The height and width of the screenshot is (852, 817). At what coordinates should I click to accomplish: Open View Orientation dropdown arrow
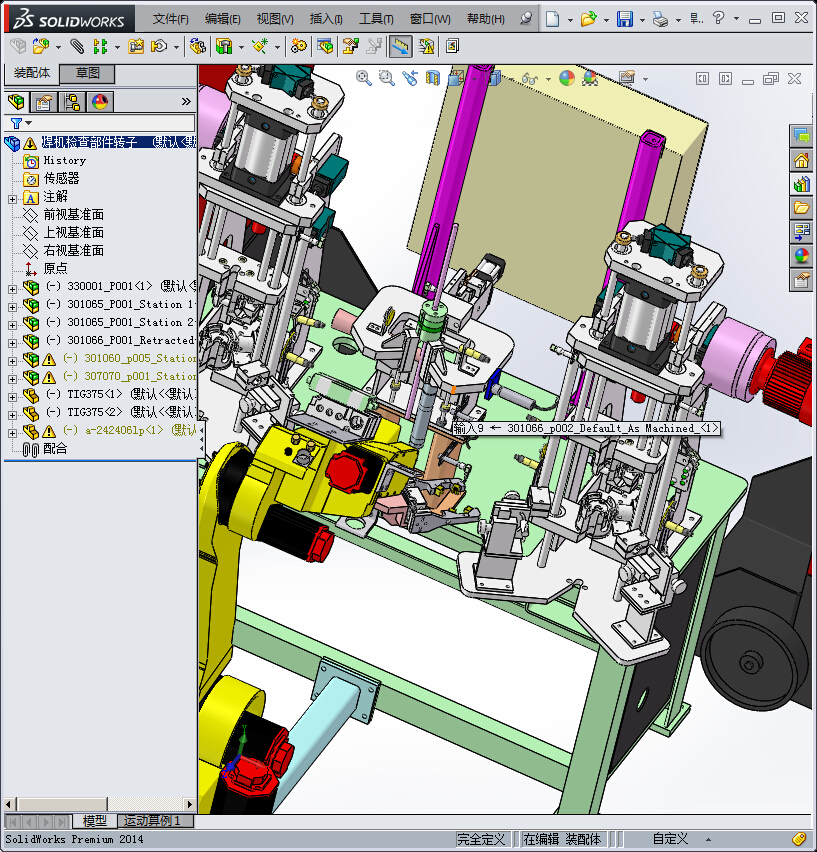coord(474,79)
